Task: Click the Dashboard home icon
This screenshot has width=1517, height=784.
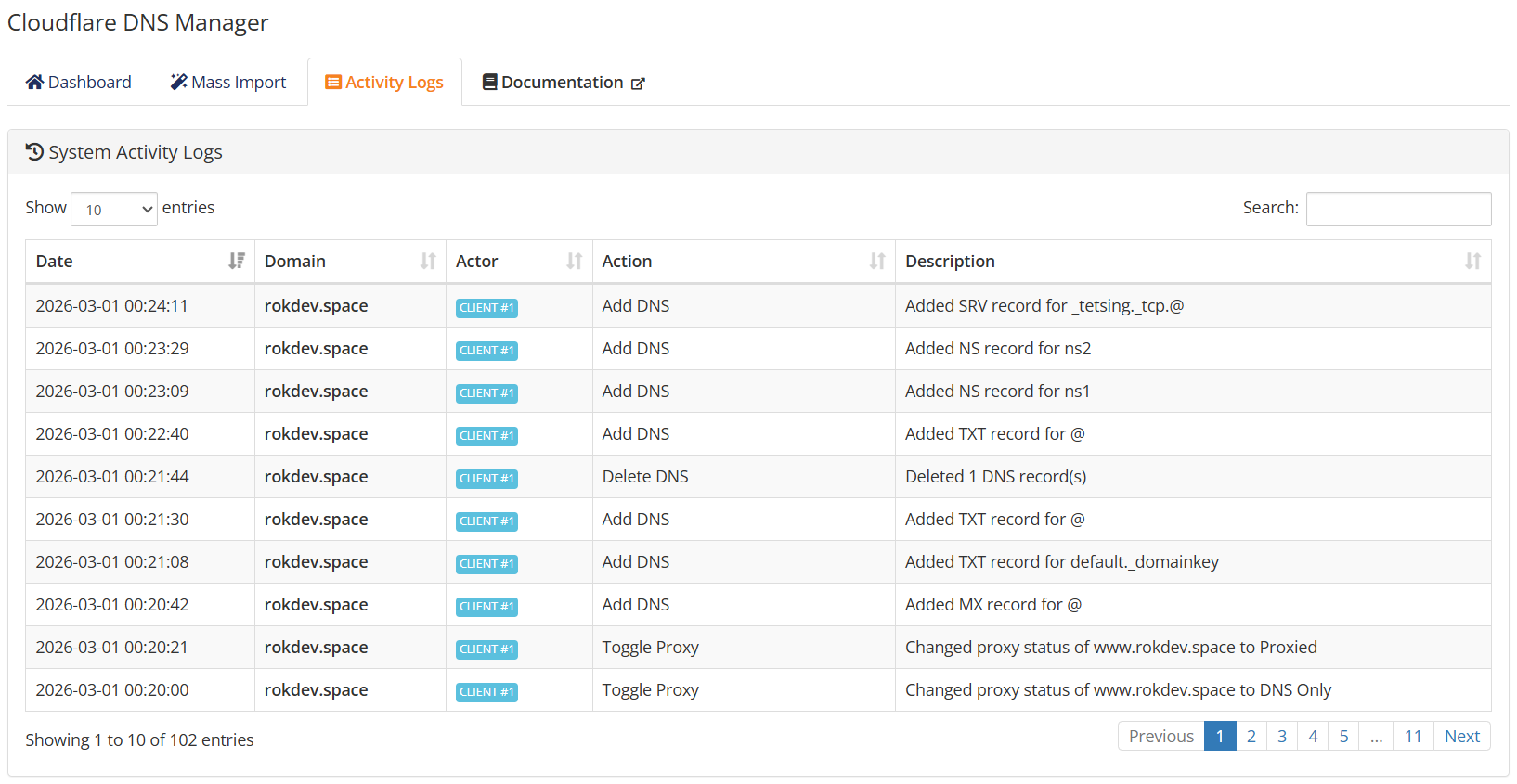Action: pyautogui.click(x=34, y=82)
